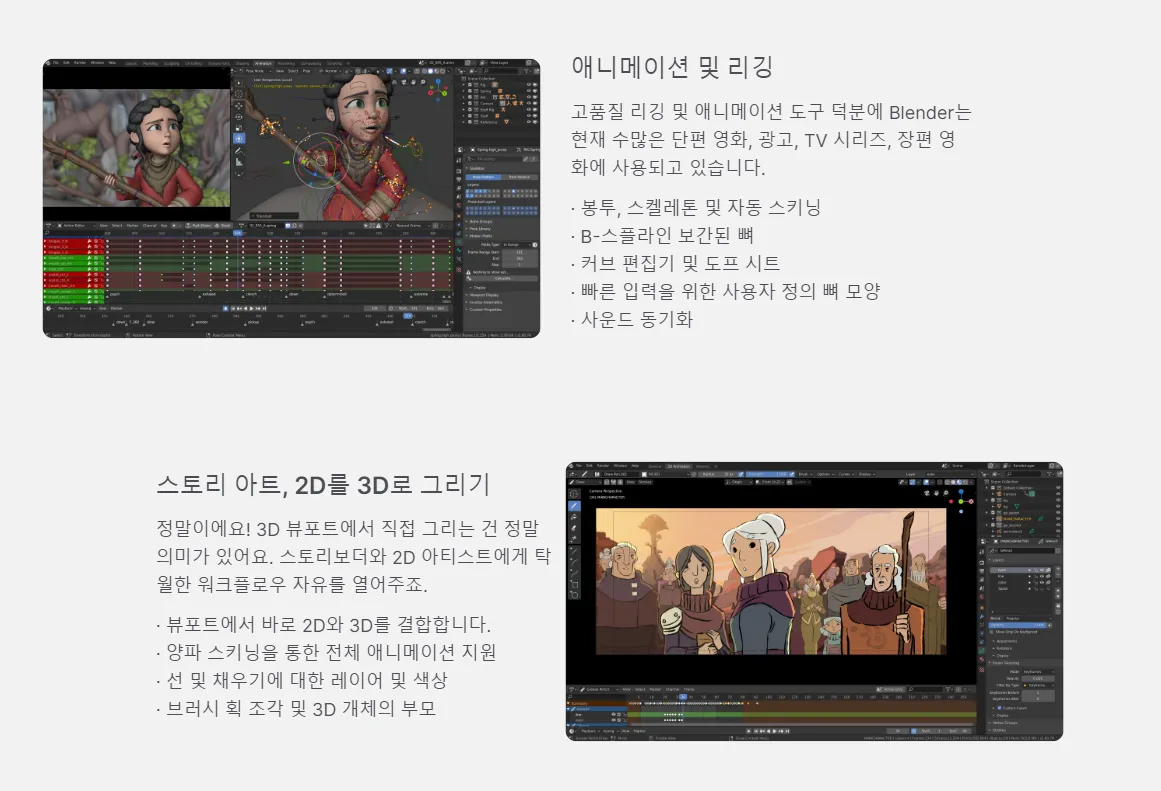This screenshot has height=791, width=1161.
Task: Click the bullet '브러시 획 조각 및 3D 개체의 부모'
Action: [296, 709]
